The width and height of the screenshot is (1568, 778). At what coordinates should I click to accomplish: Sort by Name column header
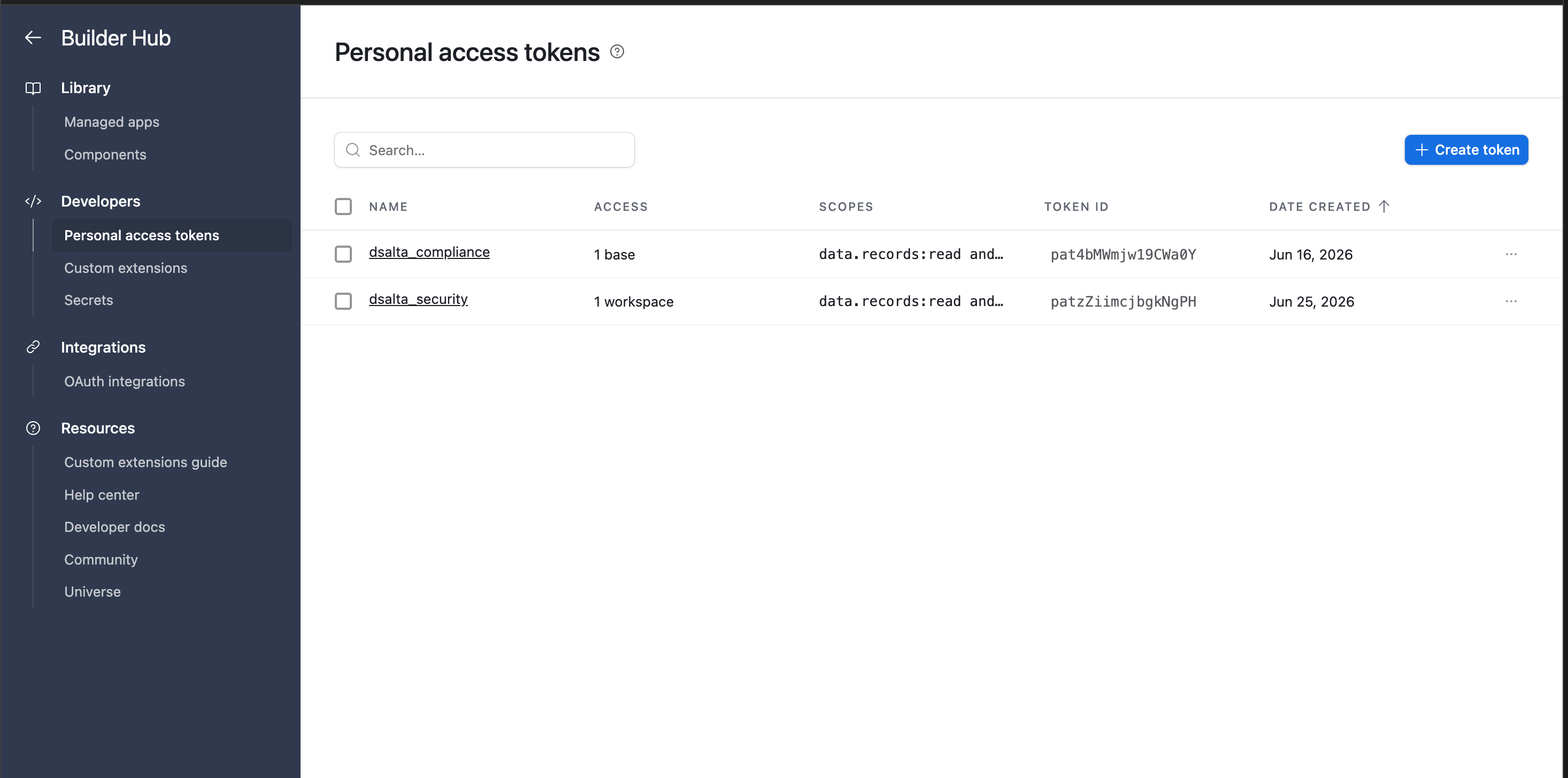click(388, 207)
